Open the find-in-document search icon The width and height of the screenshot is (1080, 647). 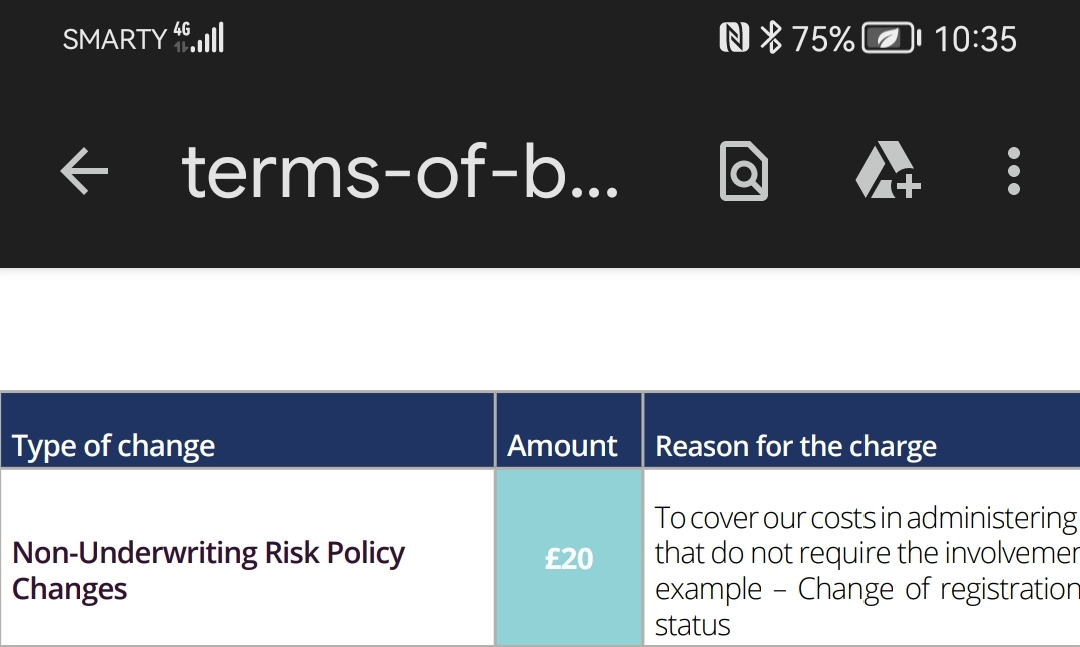click(x=744, y=171)
